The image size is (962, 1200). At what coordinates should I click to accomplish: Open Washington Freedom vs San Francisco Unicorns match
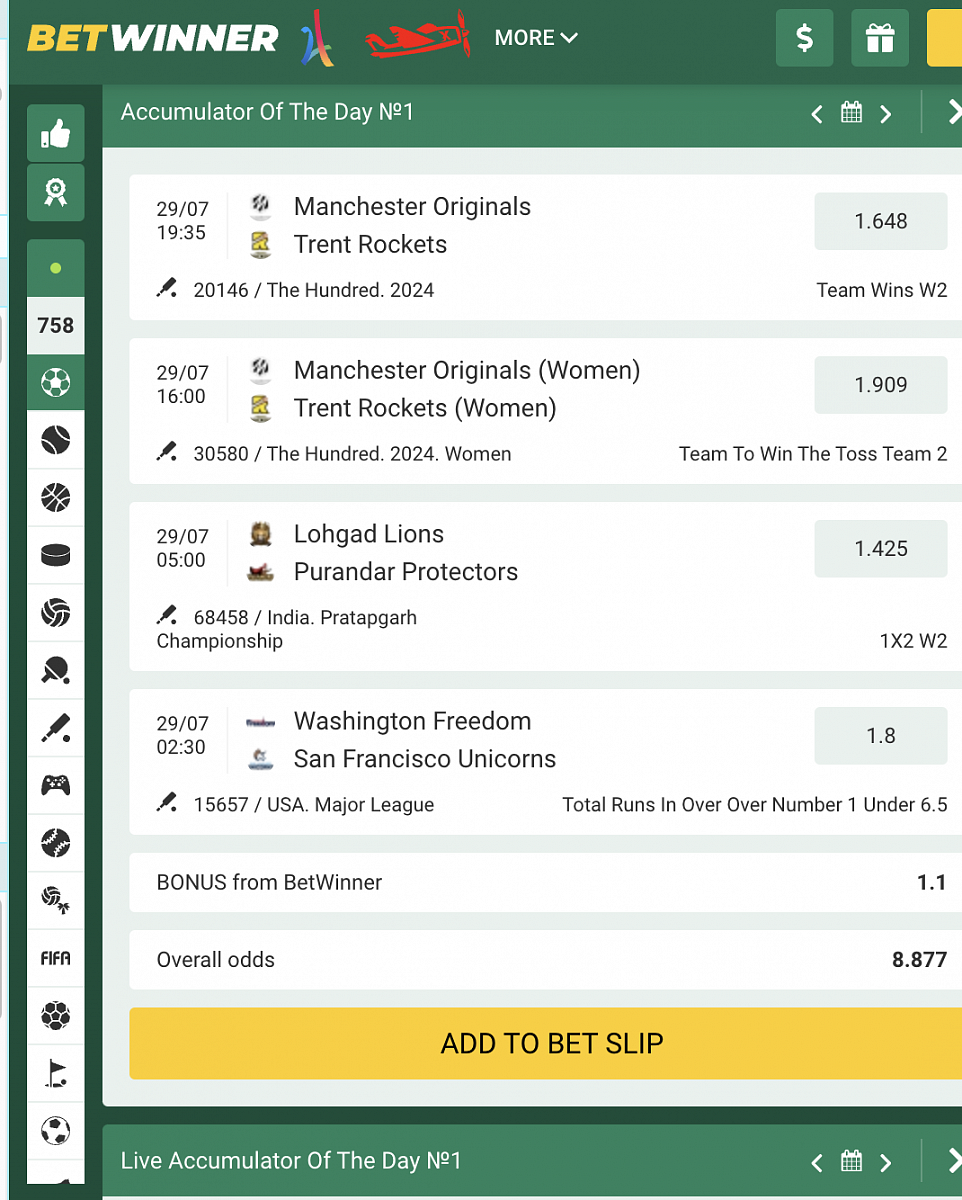click(424, 740)
